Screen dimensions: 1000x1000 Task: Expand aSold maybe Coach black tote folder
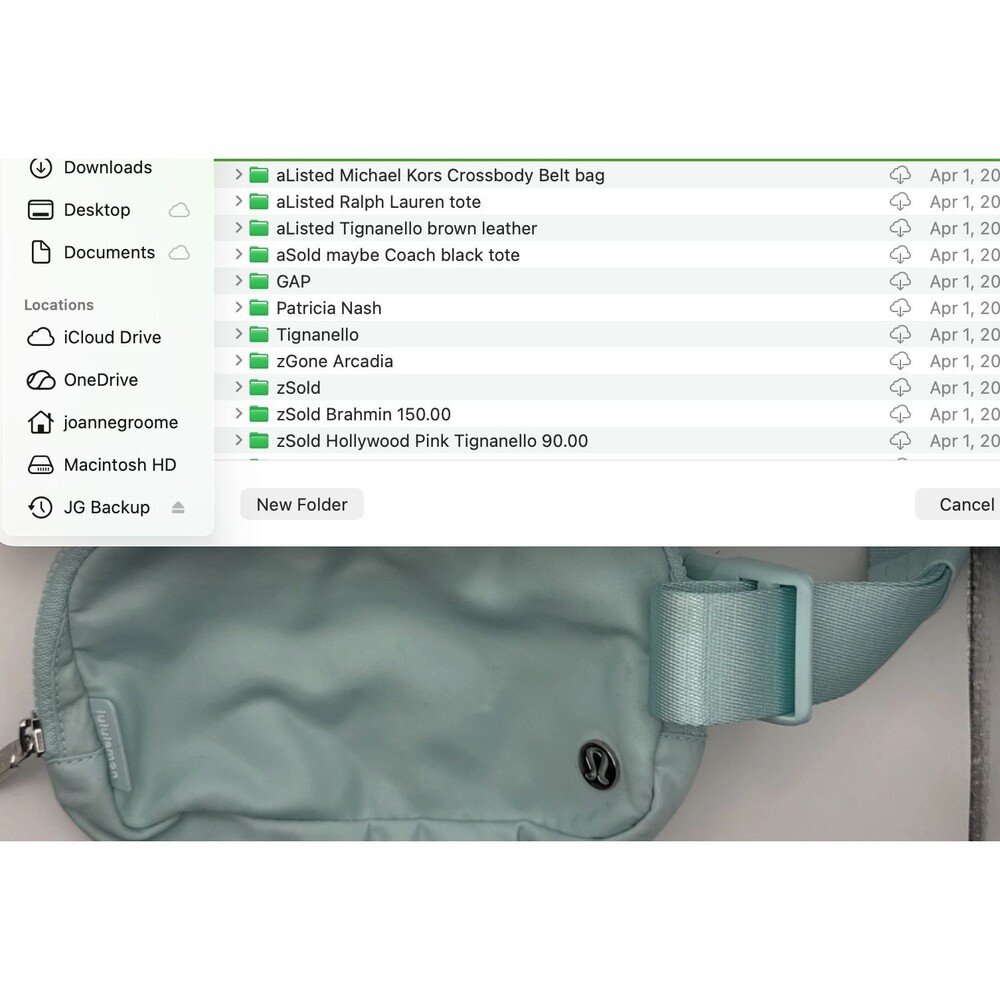238,254
